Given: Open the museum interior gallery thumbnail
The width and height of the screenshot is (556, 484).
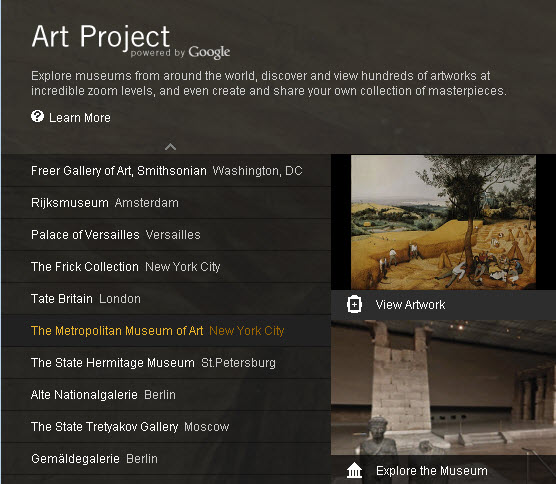Looking at the screenshot, I should tap(443, 388).
